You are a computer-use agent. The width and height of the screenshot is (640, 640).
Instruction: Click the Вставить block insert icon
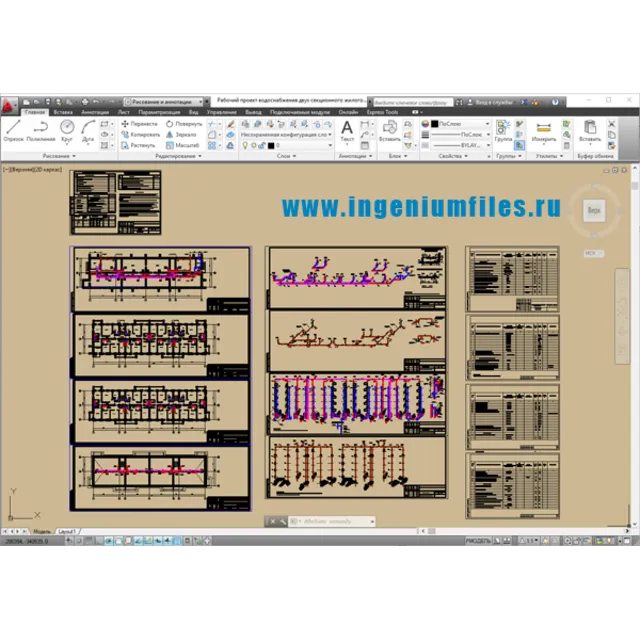pos(389,131)
